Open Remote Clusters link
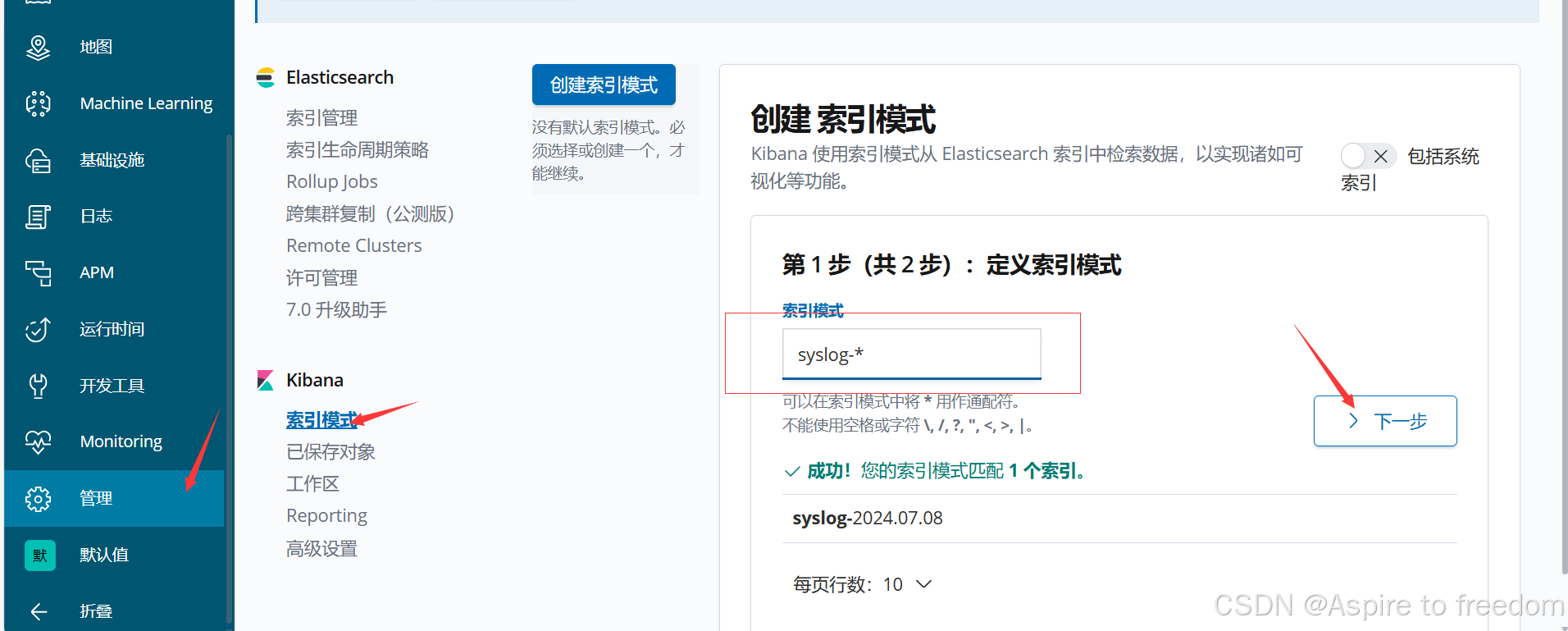 click(353, 245)
